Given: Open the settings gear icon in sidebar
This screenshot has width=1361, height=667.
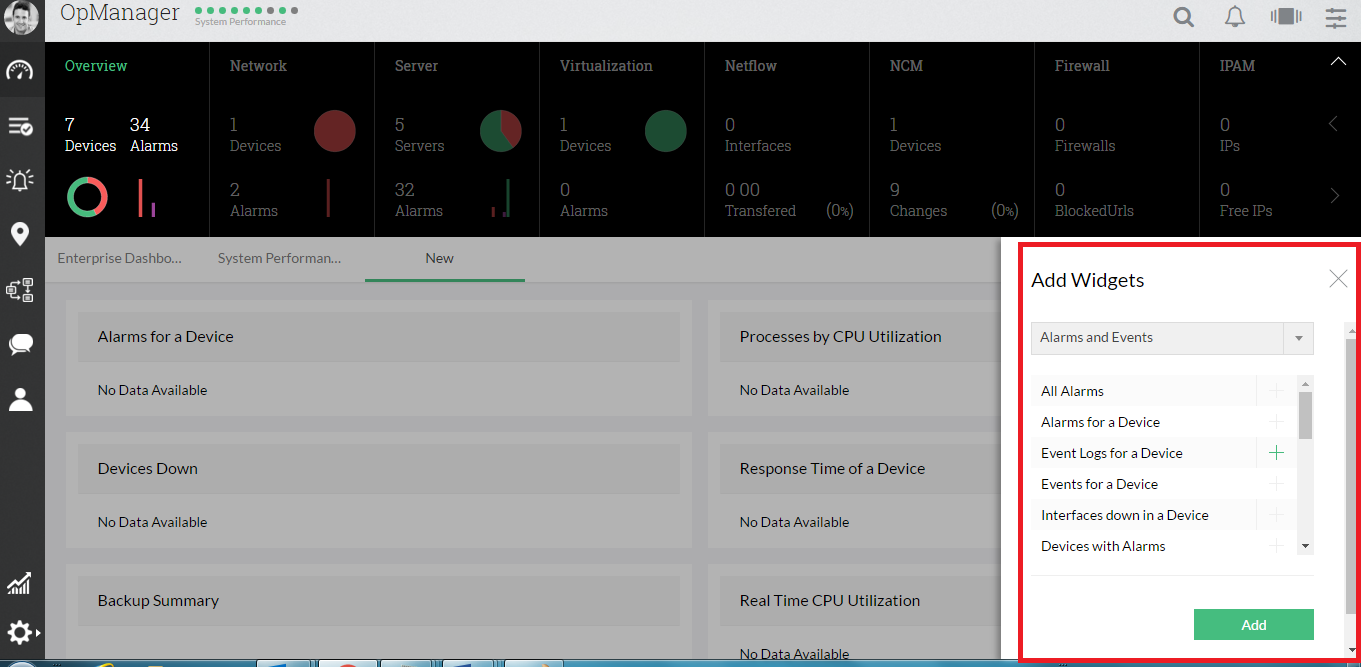Looking at the screenshot, I should click(20, 633).
